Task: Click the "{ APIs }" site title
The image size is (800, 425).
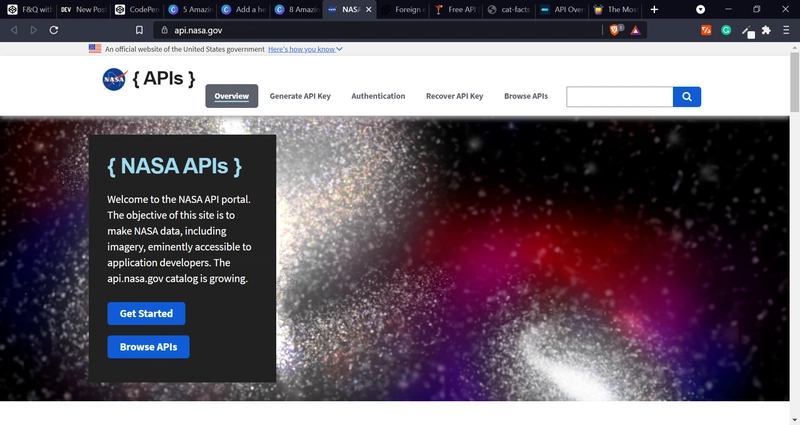Action: [x=164, y=79]
